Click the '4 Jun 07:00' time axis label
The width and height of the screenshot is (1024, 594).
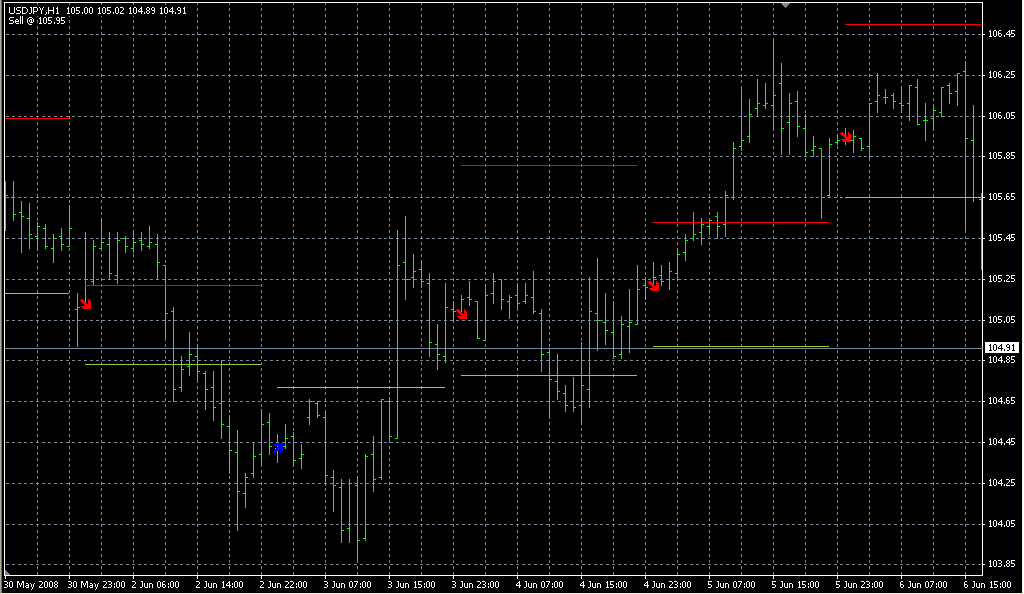pyautogui.click(x=540, y=584)
